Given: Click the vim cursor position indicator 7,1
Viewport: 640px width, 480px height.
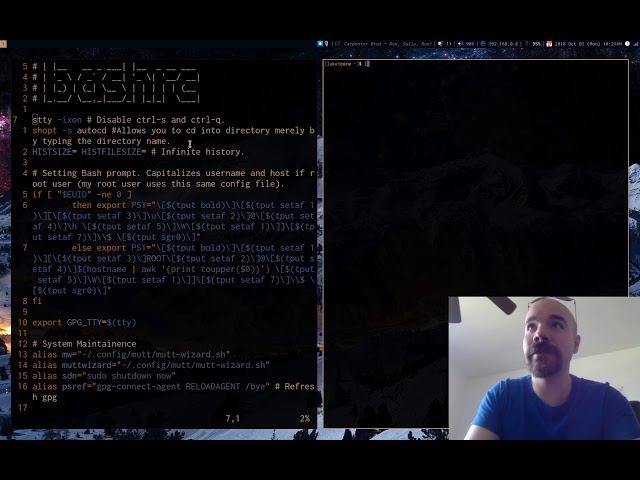Looking at the screenshot, I should coord(233,418).
